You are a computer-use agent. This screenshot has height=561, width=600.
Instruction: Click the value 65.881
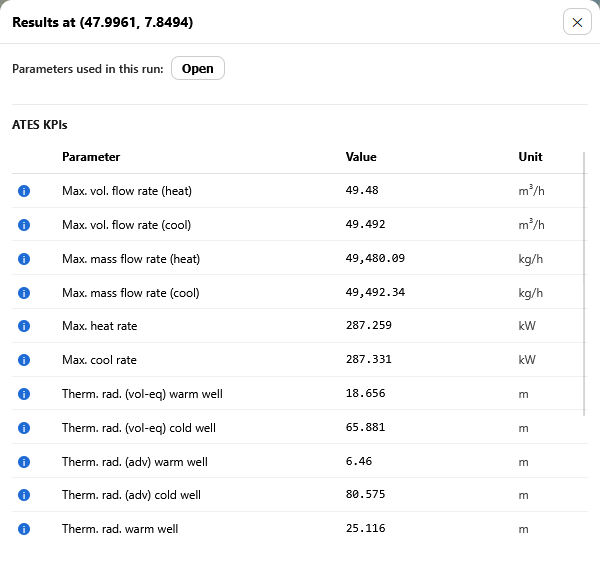tap(365, 427)
